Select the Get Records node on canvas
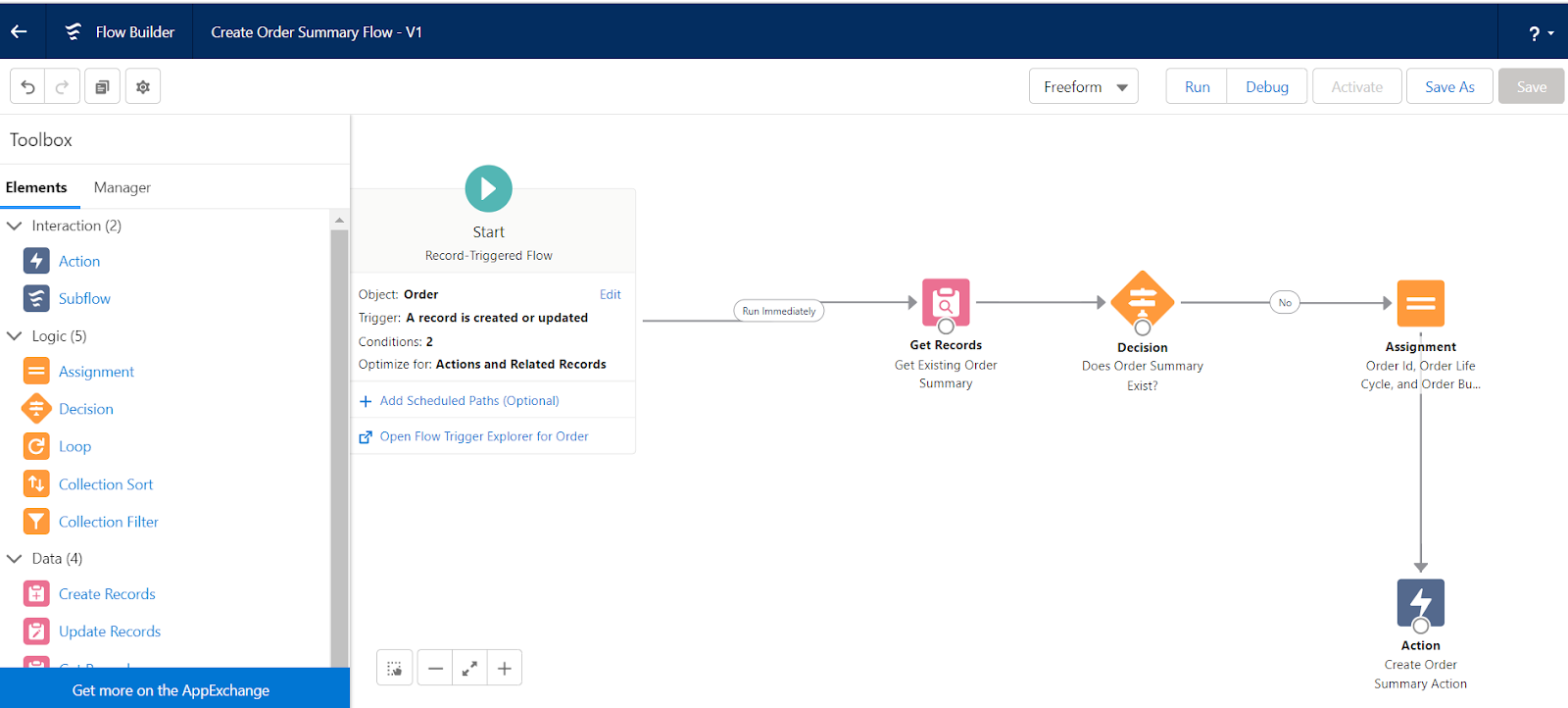Screen dimensions: 1568x708 pos(946,303)
